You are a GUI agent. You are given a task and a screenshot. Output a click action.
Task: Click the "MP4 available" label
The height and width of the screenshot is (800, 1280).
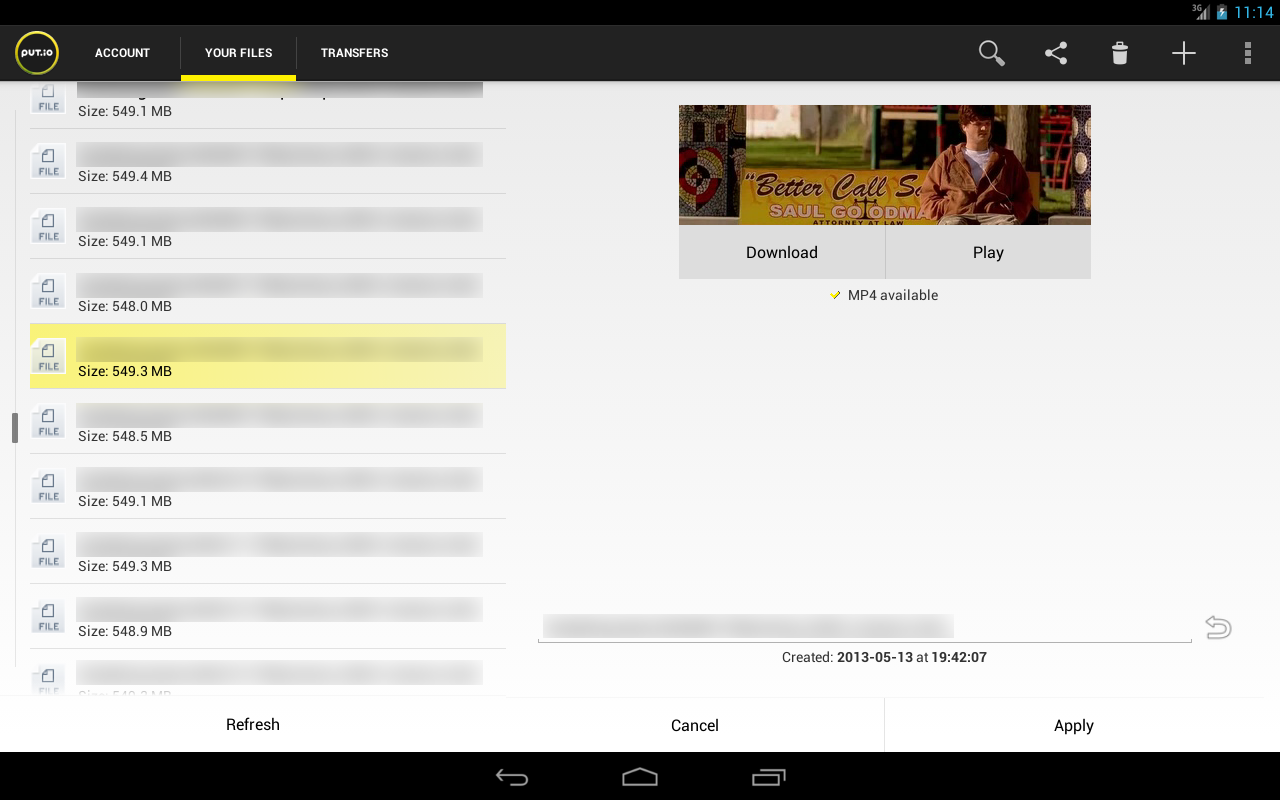(893, 295)
